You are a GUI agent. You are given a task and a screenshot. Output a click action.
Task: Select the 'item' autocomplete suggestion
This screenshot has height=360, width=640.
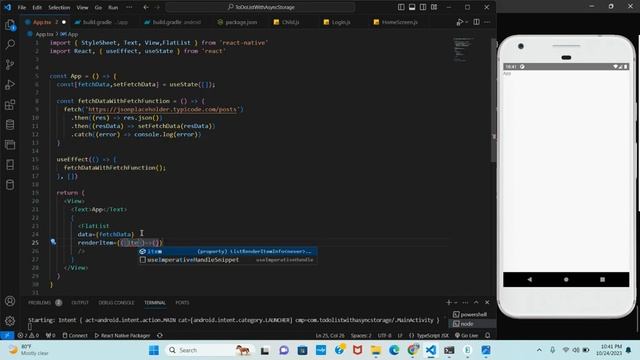228,251
